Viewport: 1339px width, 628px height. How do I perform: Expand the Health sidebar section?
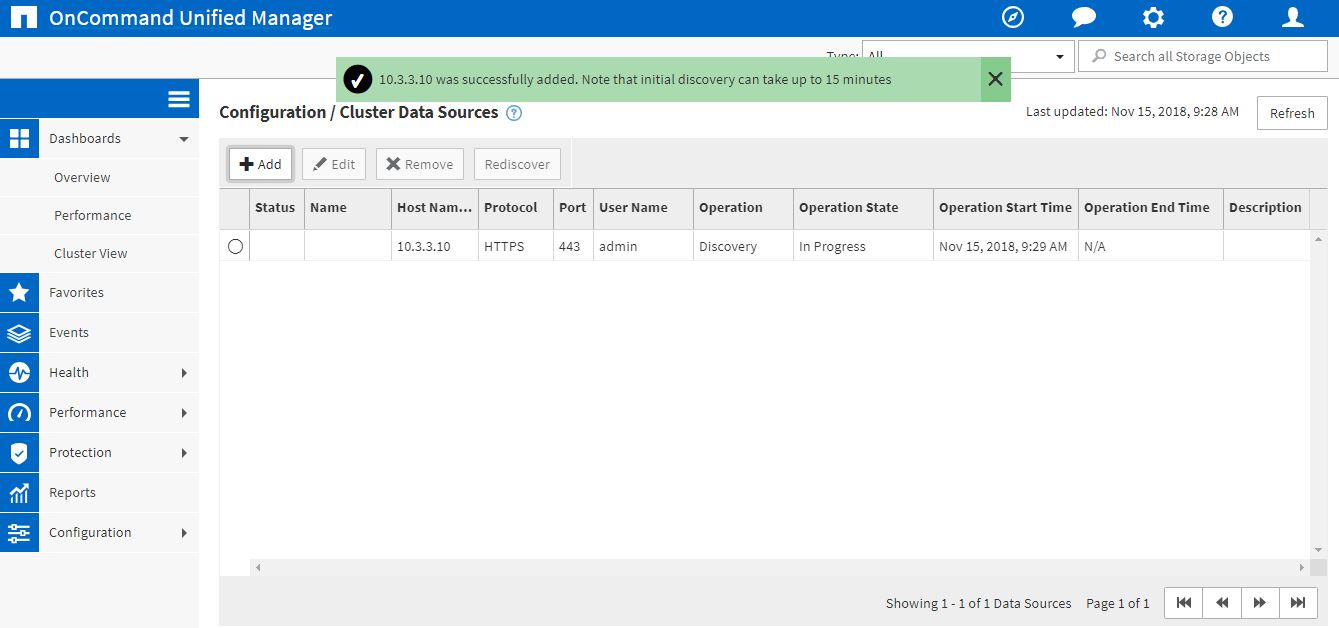pos(69,372)
